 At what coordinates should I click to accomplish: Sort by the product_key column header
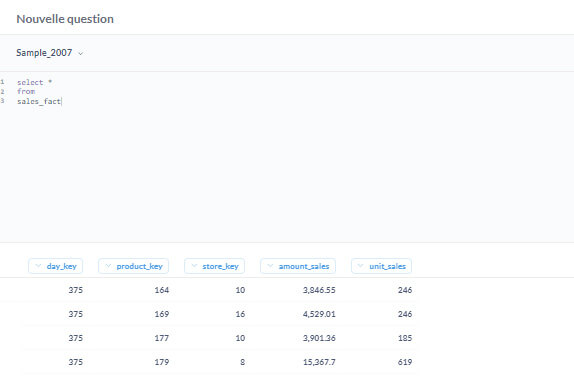pyautogui.click(x=133, y=266)
